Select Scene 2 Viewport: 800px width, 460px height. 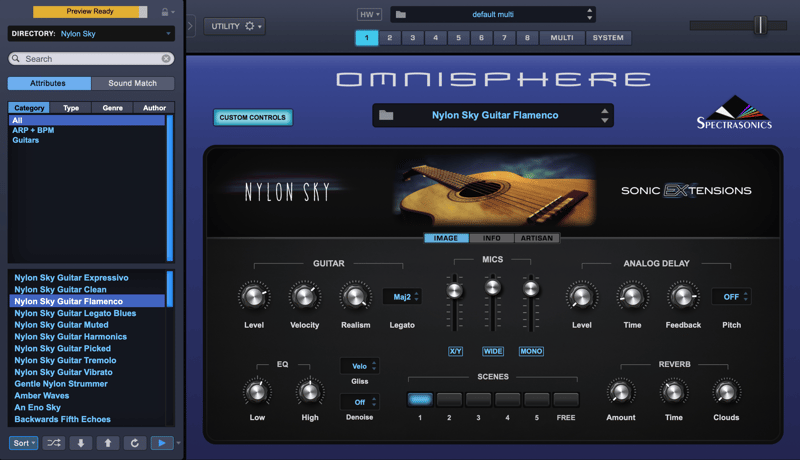[x=449, y=399]
